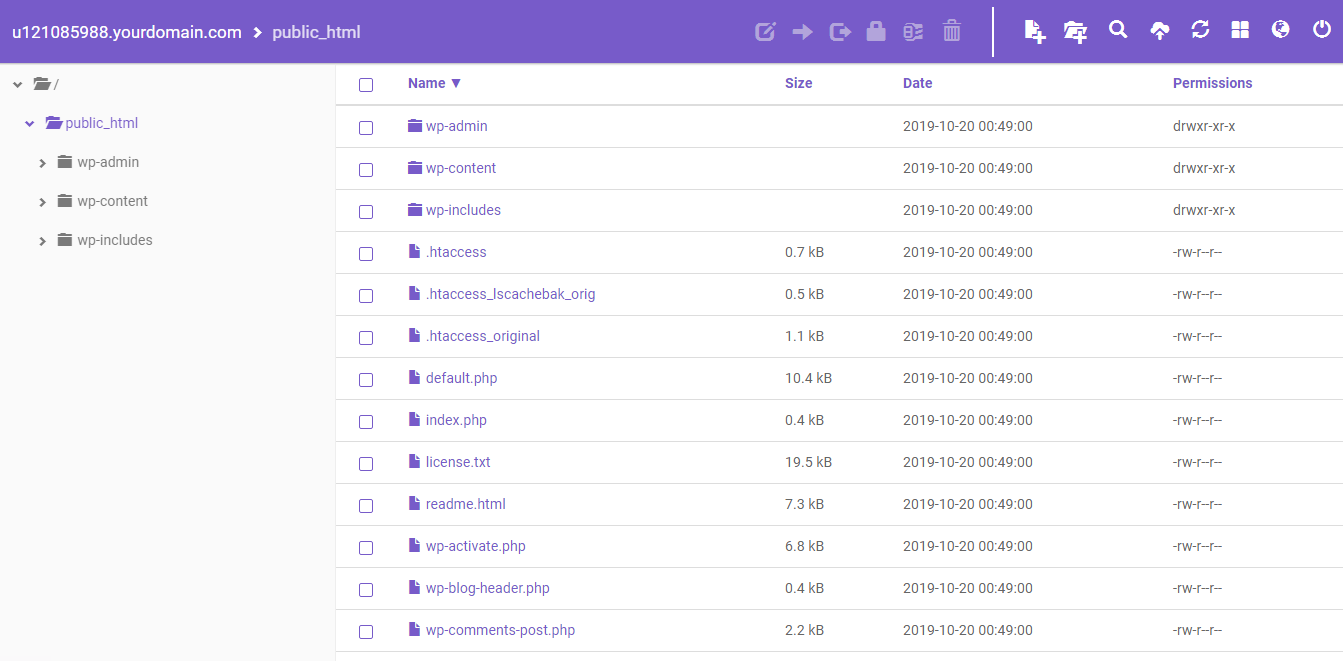Viewport: 1343px width, 661px height.
Task: Open the default.php file name
Action: click(x=461, y=378)
